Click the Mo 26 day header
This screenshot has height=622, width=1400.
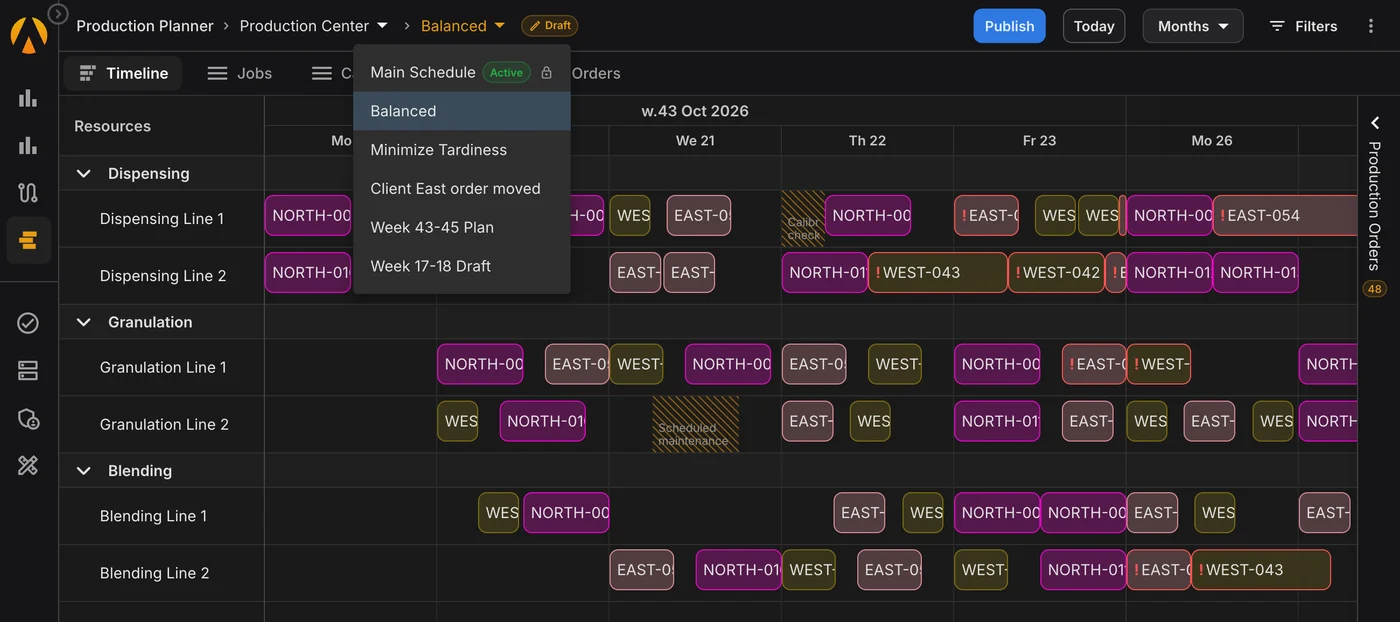click(x=1212, y=141)
